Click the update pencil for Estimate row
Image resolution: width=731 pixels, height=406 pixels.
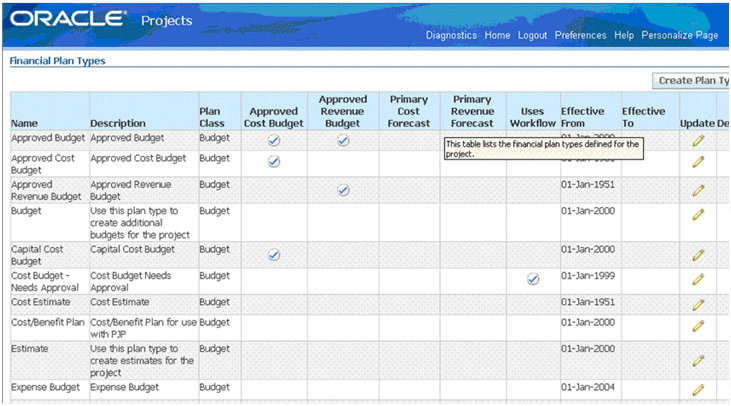pyautogui.click(x=698, y=361)
